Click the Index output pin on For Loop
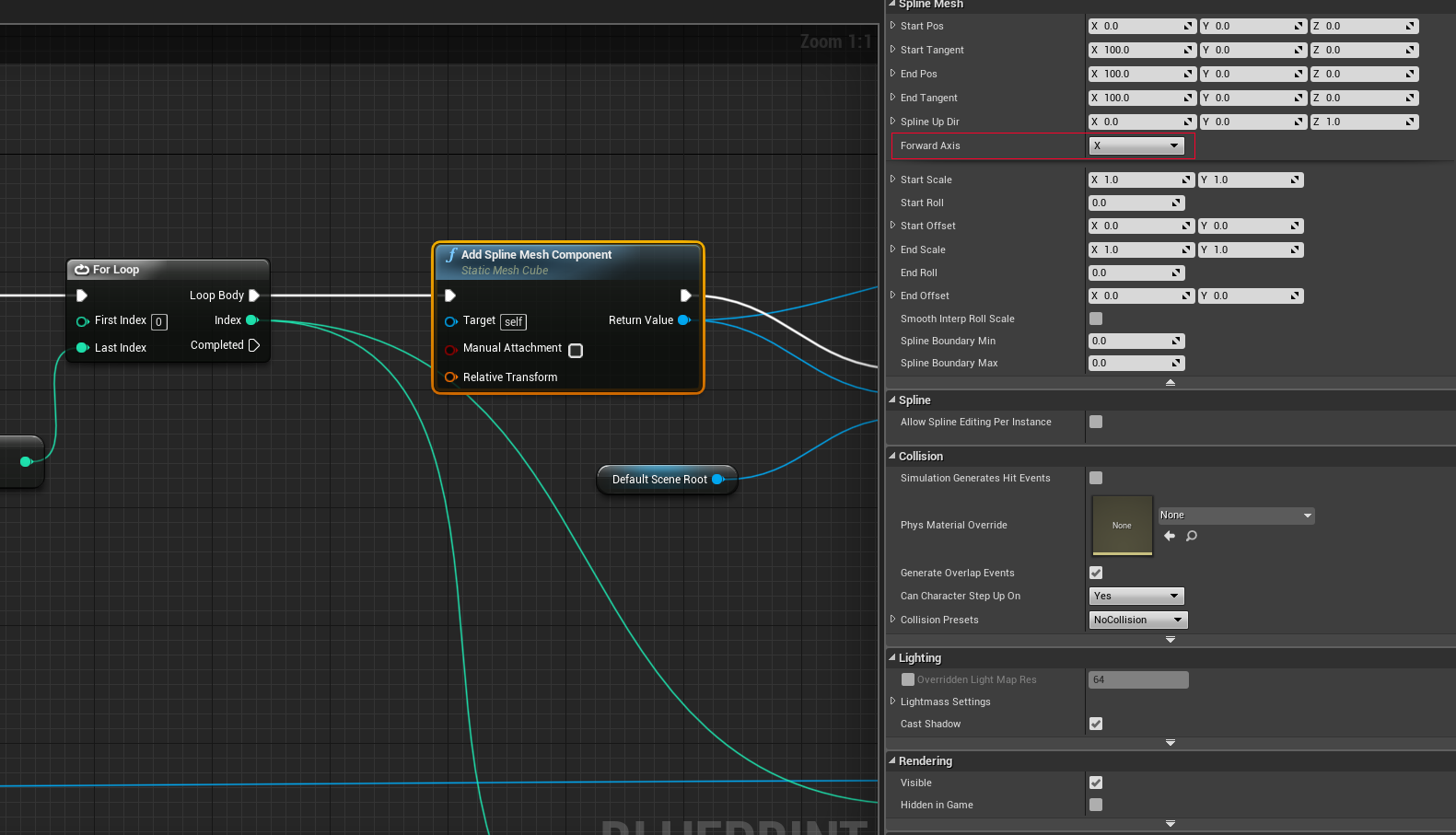Screen dimensions: 1456x835 251,320
